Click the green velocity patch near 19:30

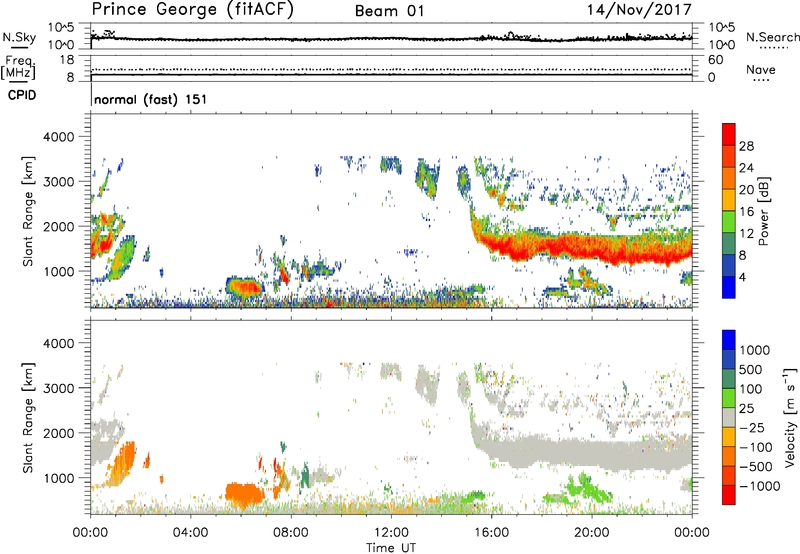point(582,488)
